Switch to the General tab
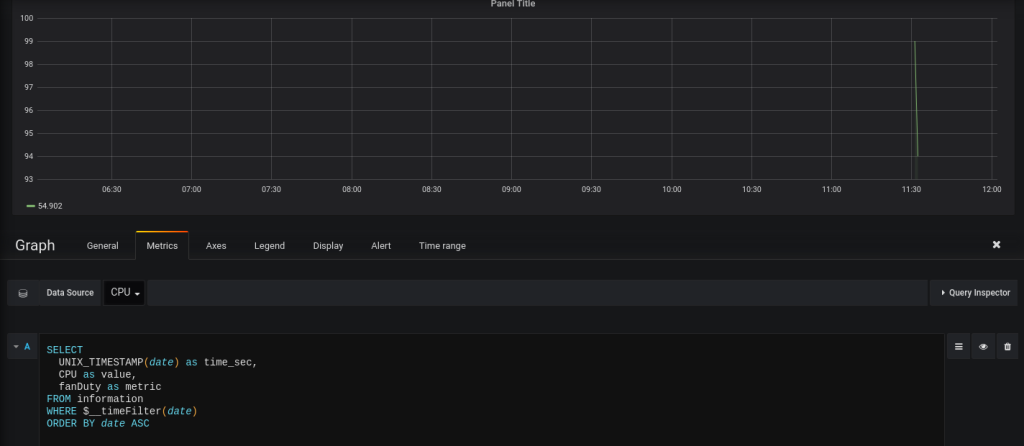Screen dimensions: 1024x446 pos(102,246)
